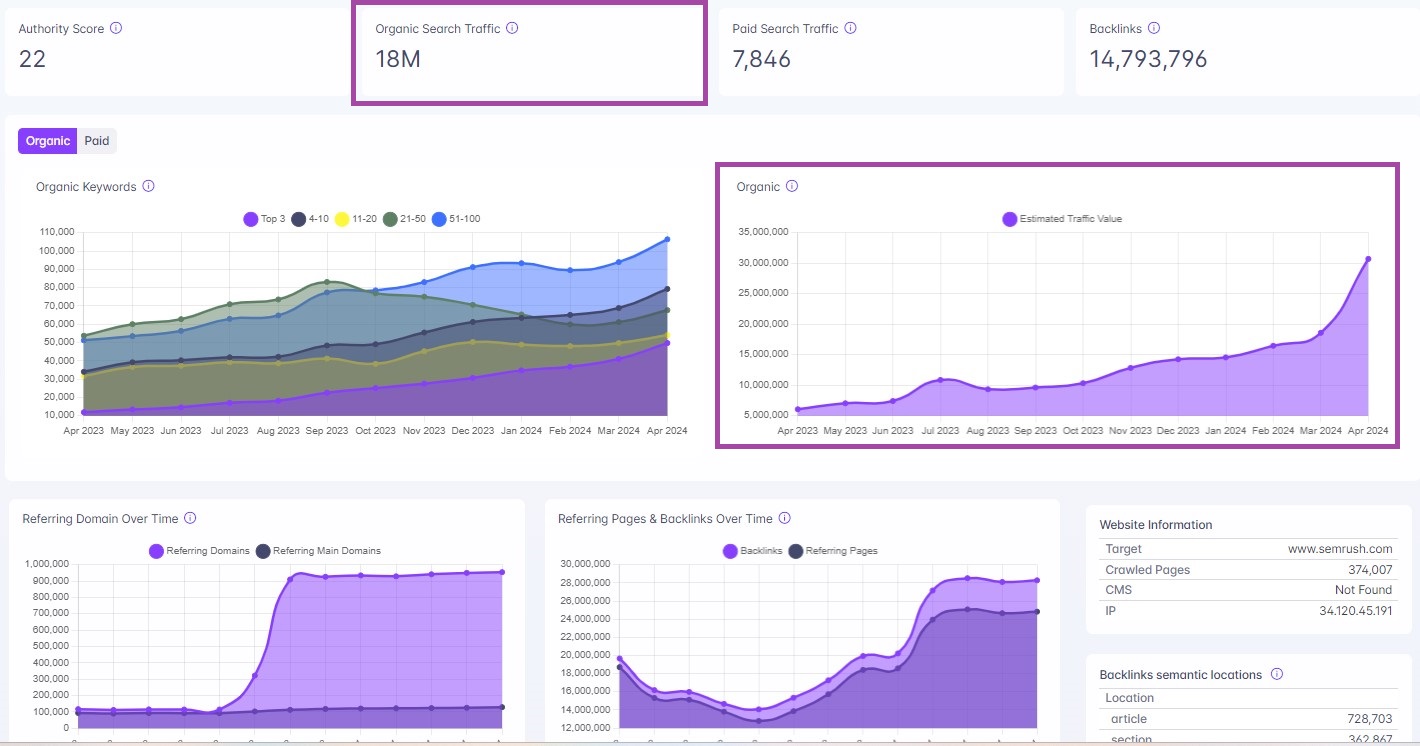Click the 14,793,796 backlinks value
The height and width of the screenshot is (746, 1420).
coord(1148,59)
